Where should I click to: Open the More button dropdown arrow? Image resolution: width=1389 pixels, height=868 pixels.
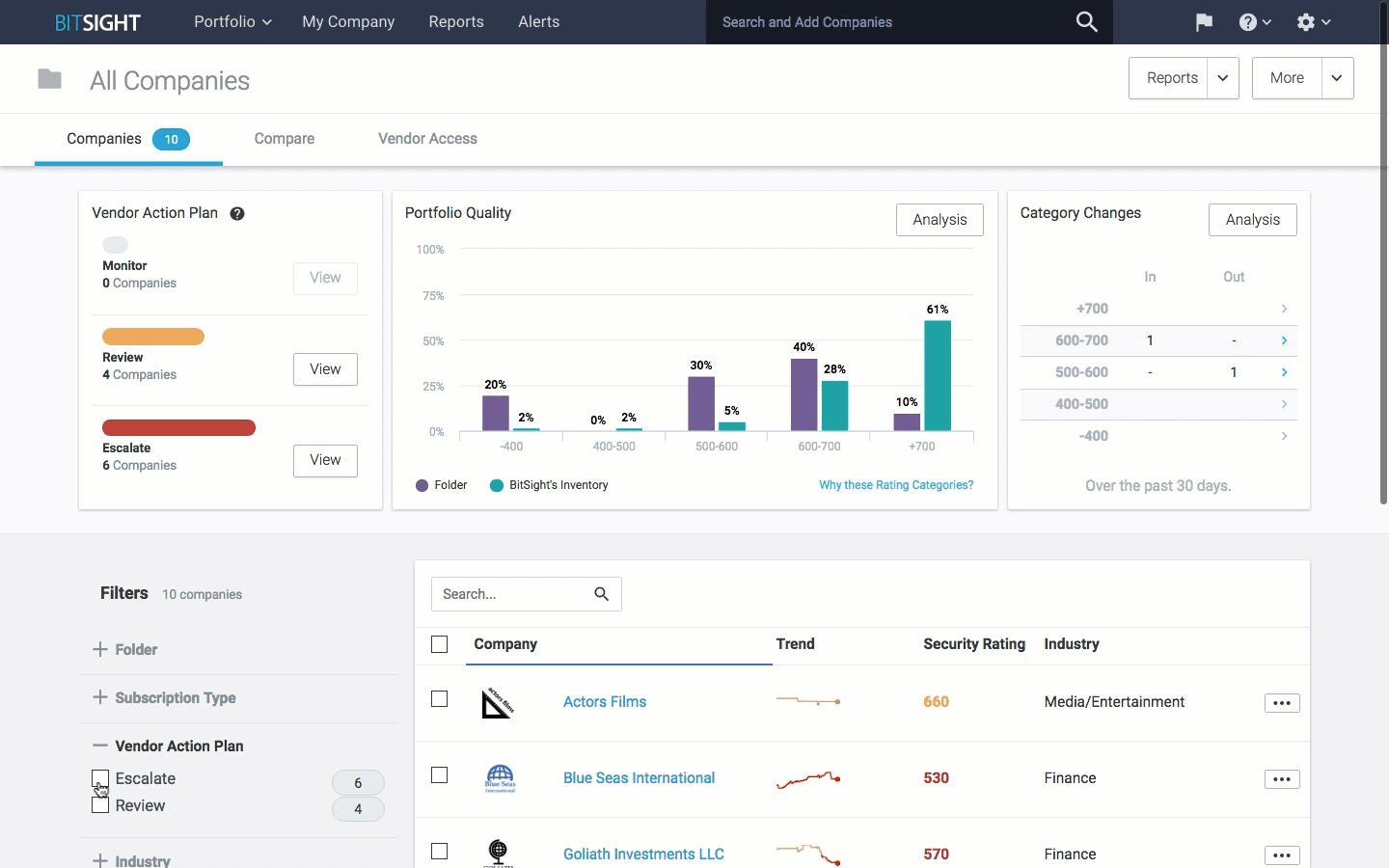(x=1337, y=78)
